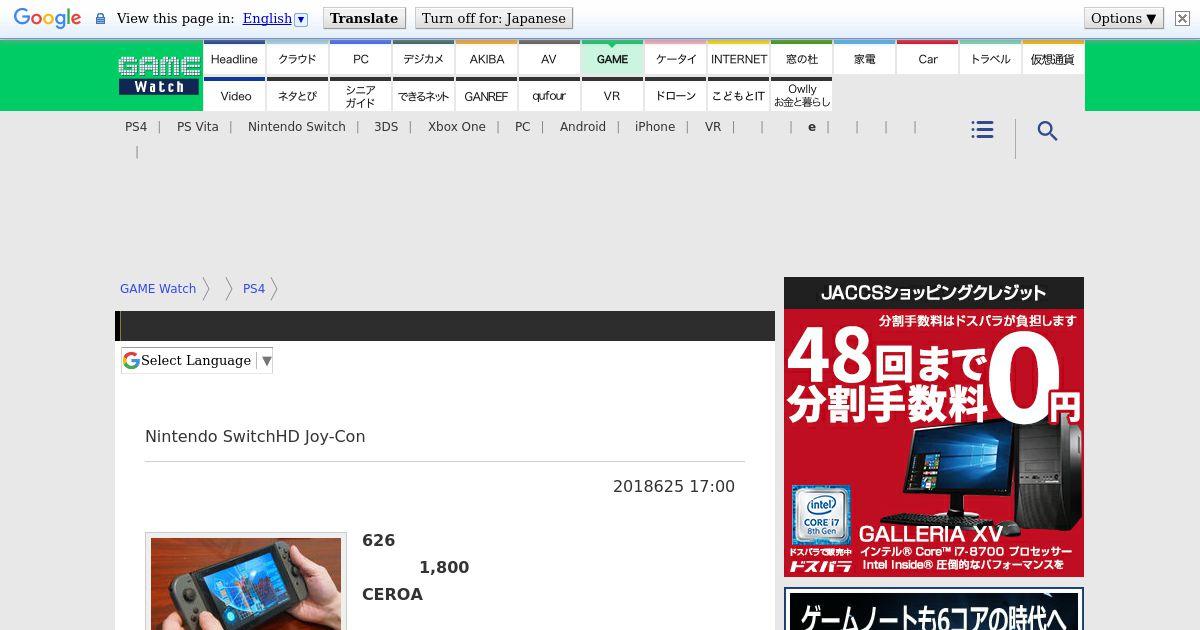This screenshot has height=630, width=1200.
Task: Open the Owlly お金と暮らし tab
Action: (801, 95)
